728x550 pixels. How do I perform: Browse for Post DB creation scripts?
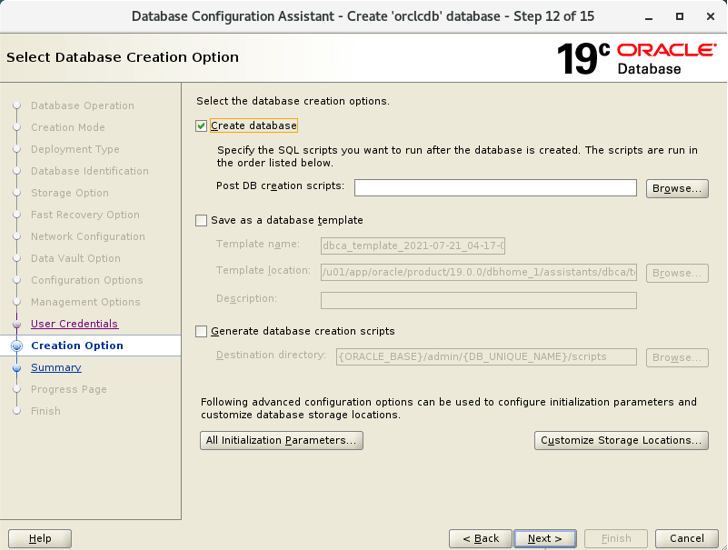click(677, 188)
